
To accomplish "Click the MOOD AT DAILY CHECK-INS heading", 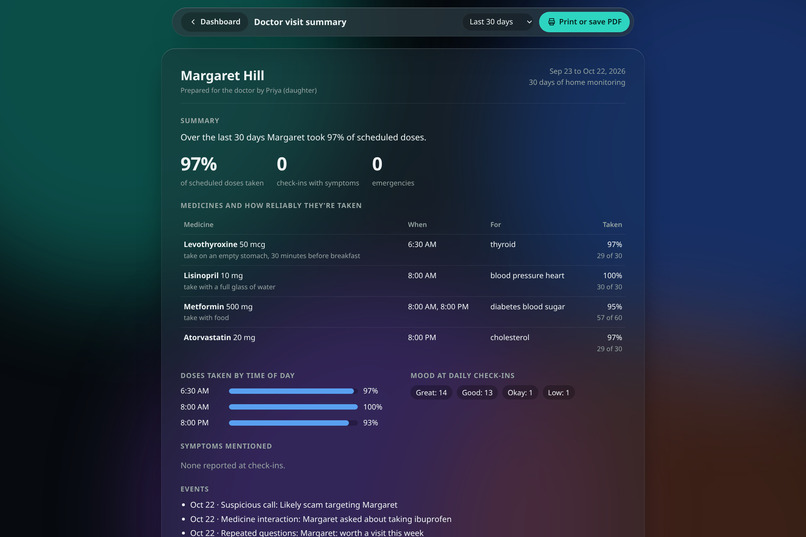I will click(x=462, y=376).
